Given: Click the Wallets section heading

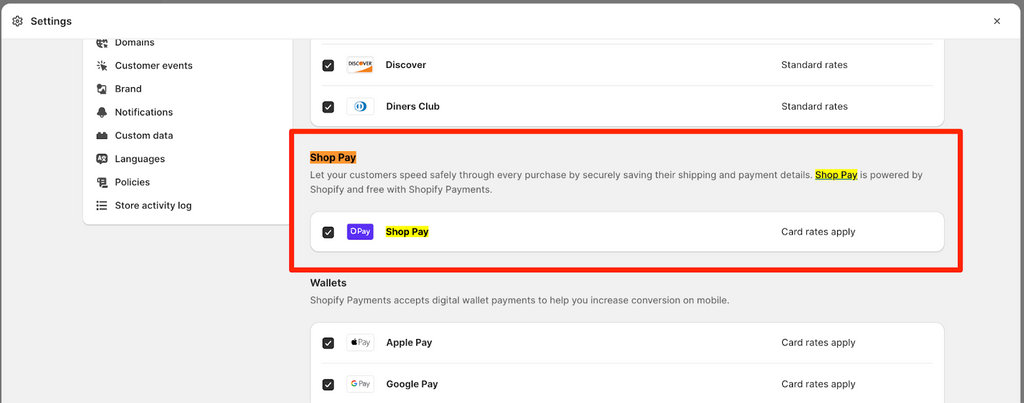Looking at the screenshot, I should pyautogui.click(x=328, y=283).
